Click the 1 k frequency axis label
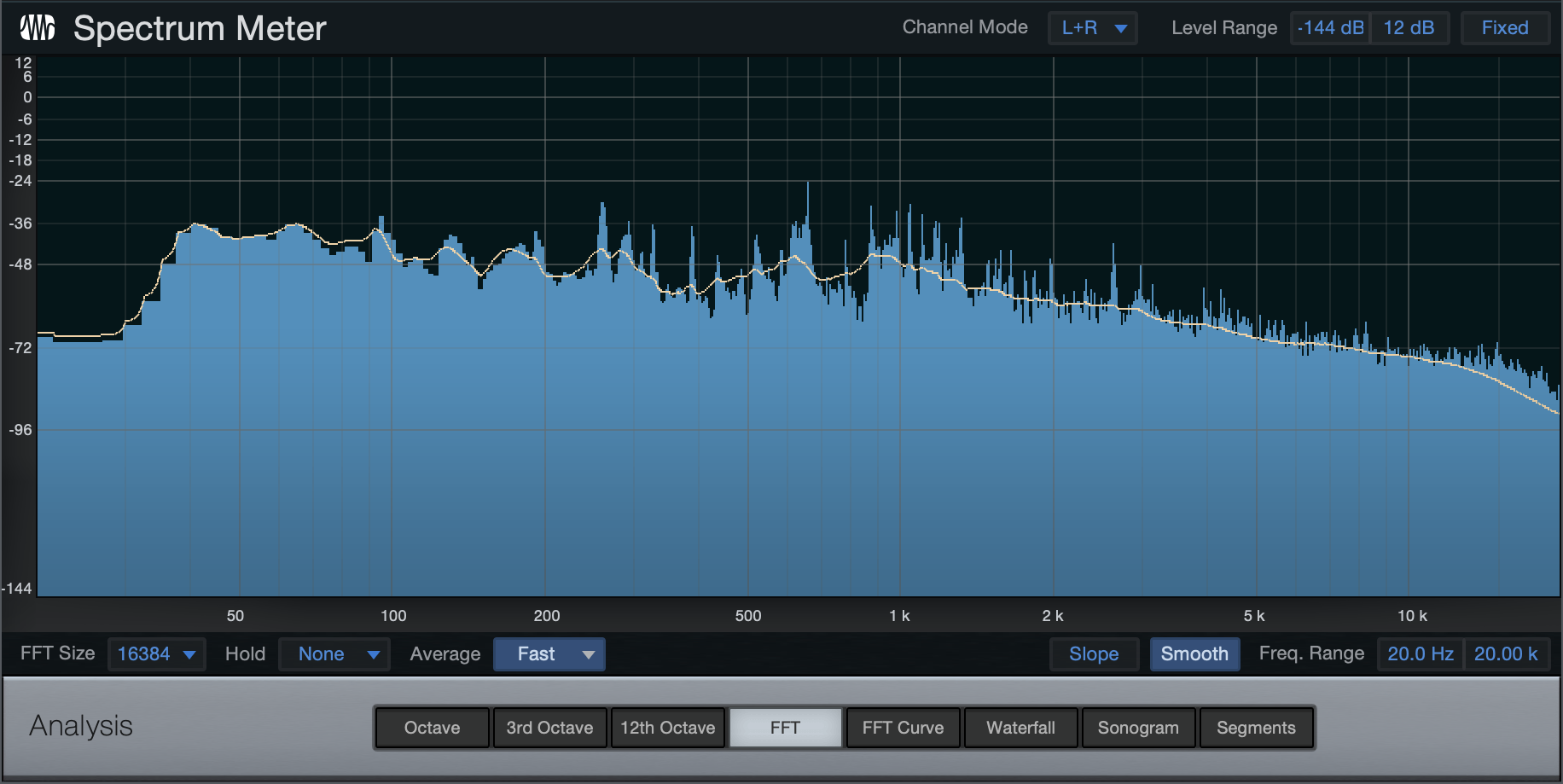Viewport: 1563px width, 784px height. [899, 616]
